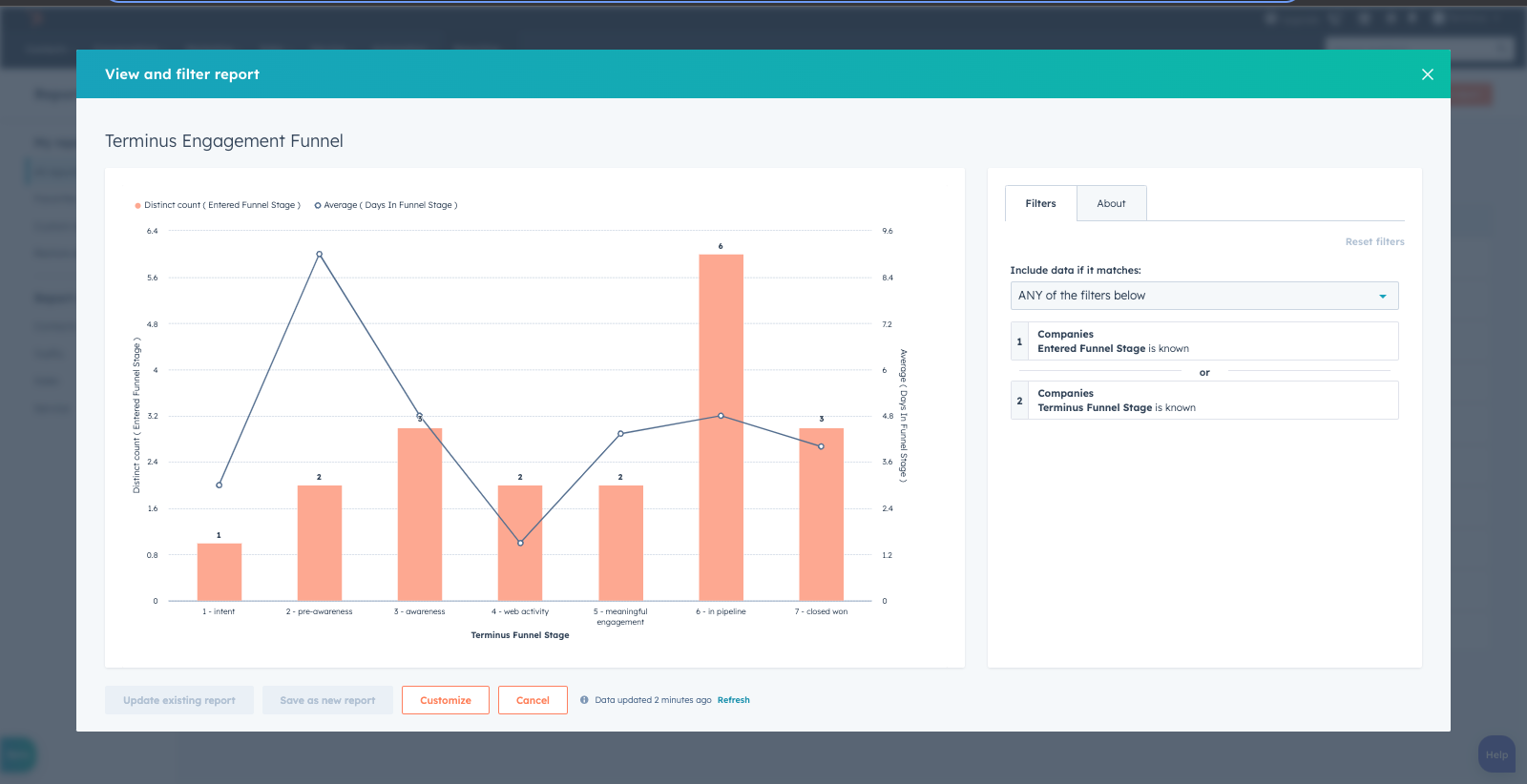Image resolution: width=1527 pixels, height=784 pixels.
Task: Switch to the Filters tab
Action: coord(1040,203)
